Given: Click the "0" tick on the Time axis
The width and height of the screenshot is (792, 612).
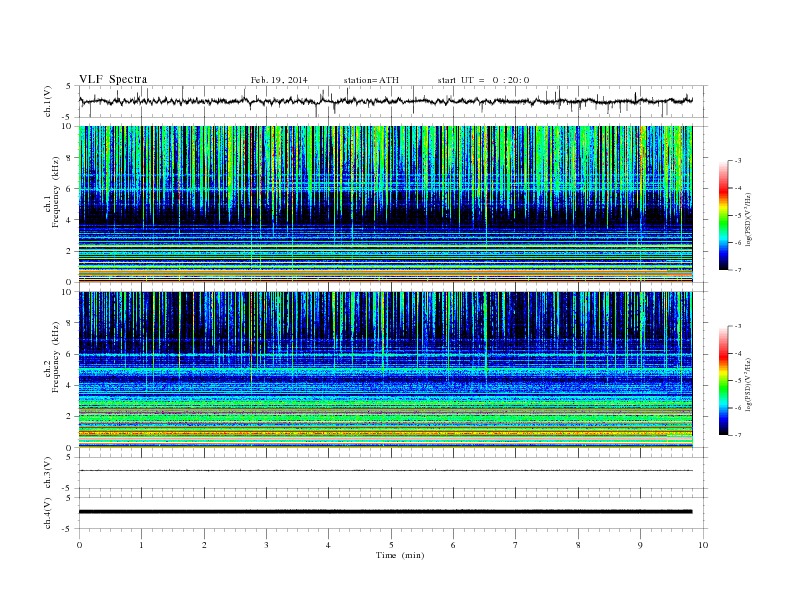Looking at the screenshot, I should coord(79,545).
